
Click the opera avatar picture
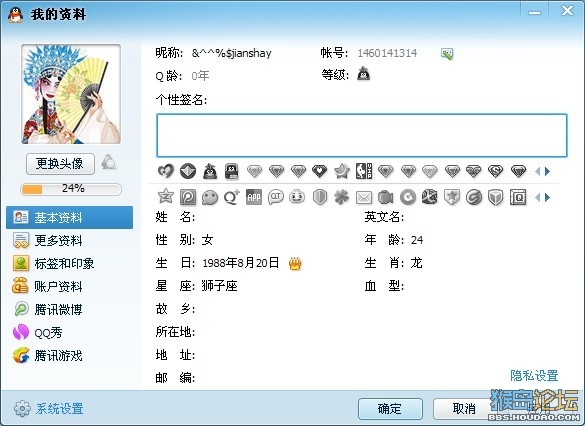[71, 94]
